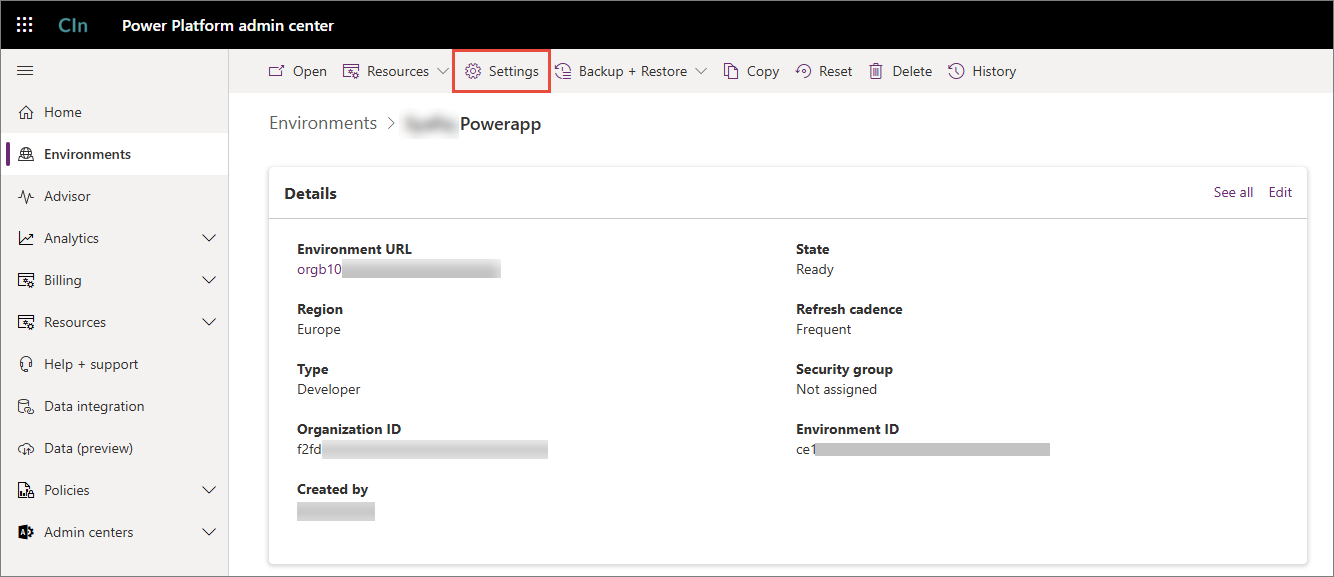
Task: Click the Environment ID value ce1
Action: (806, 449)
